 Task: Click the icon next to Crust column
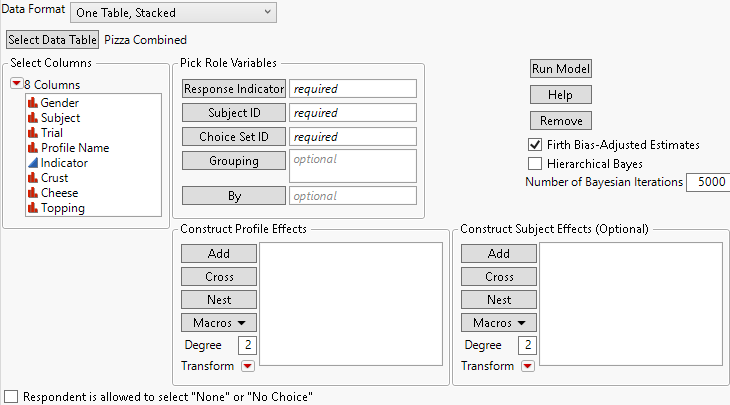point(33,178)
